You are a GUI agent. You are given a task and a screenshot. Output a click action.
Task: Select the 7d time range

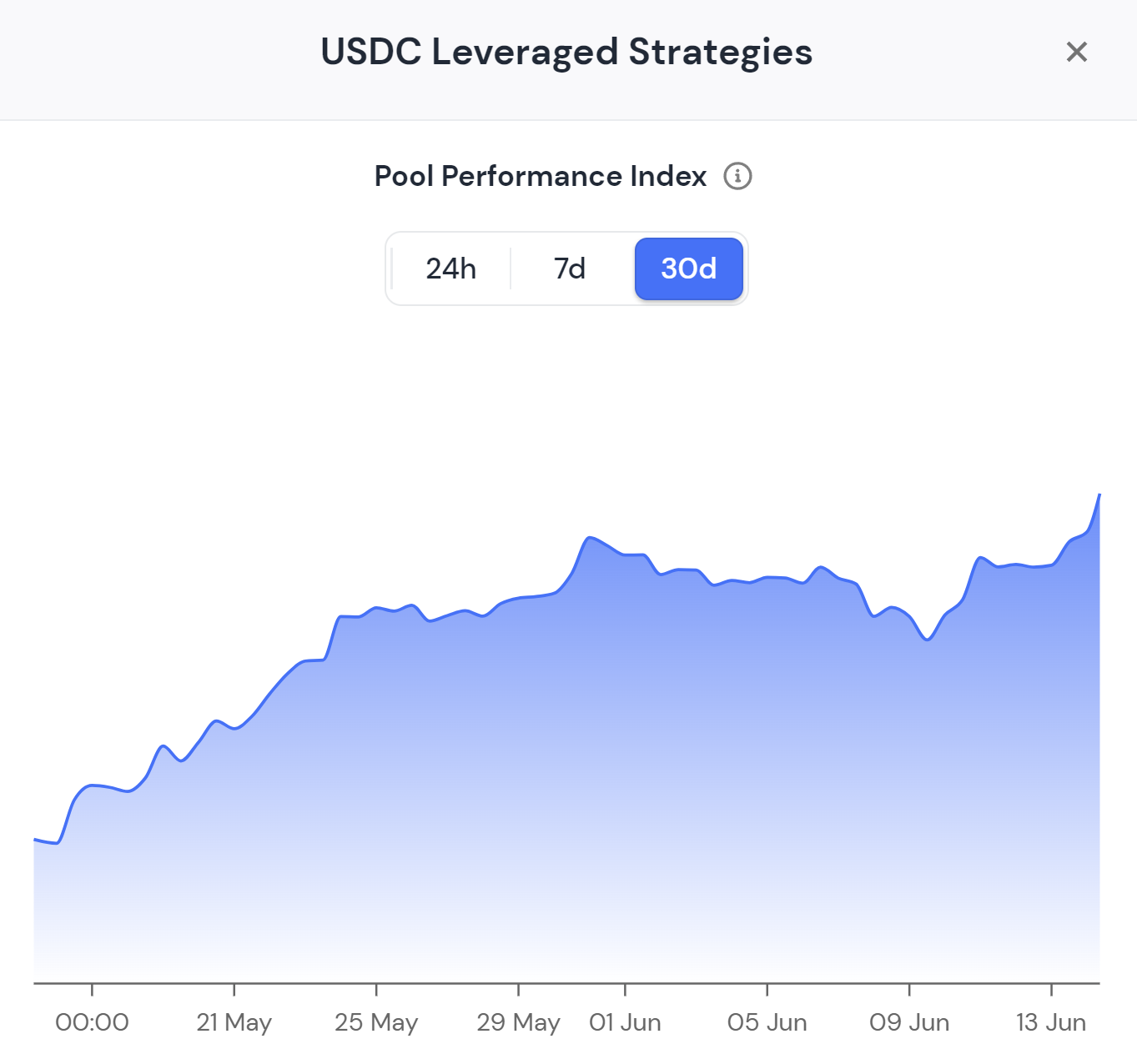pyautogui.click(x=570, y=269)
